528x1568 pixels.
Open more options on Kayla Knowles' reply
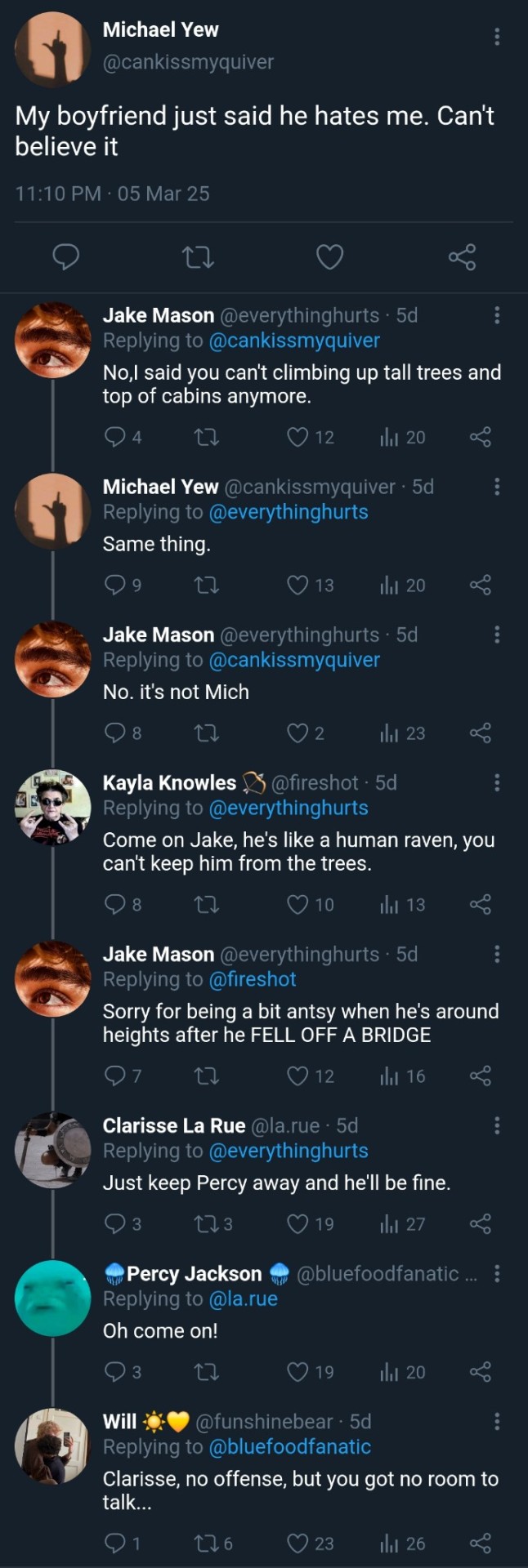tap(497, 783)
